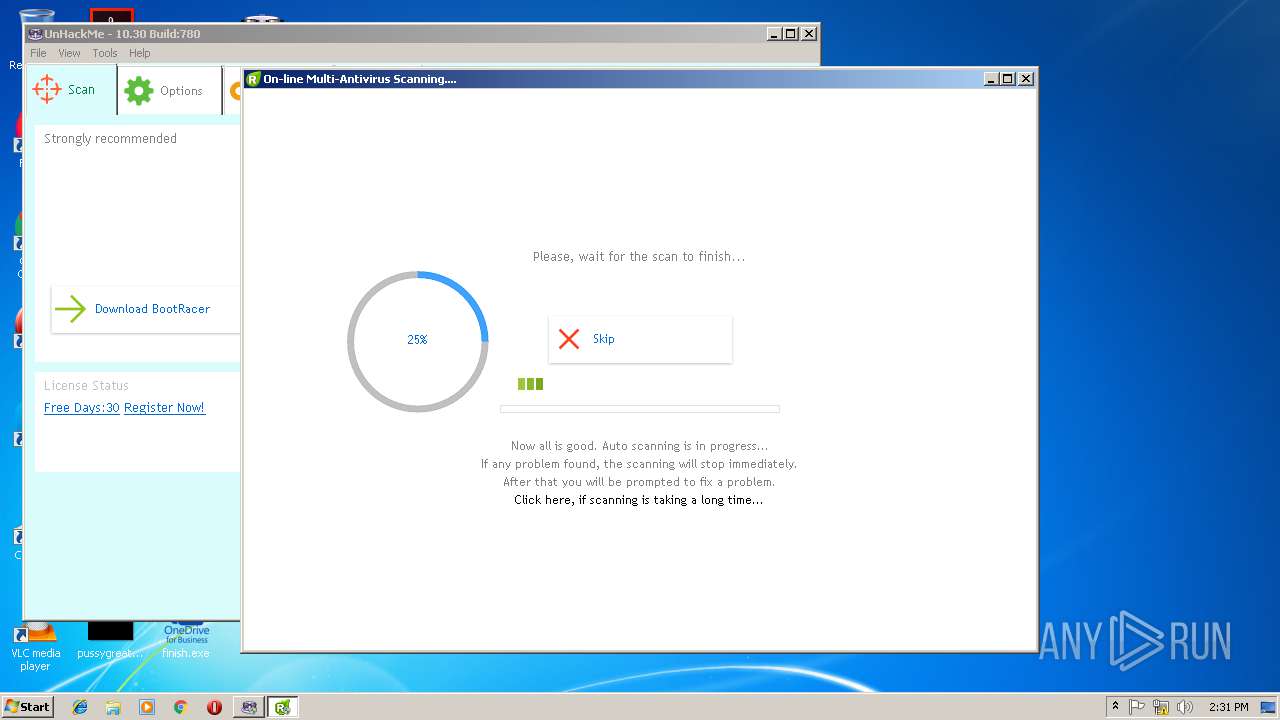
Task: Click the 2:31 PM system clock
Action: pos(1229,707)
